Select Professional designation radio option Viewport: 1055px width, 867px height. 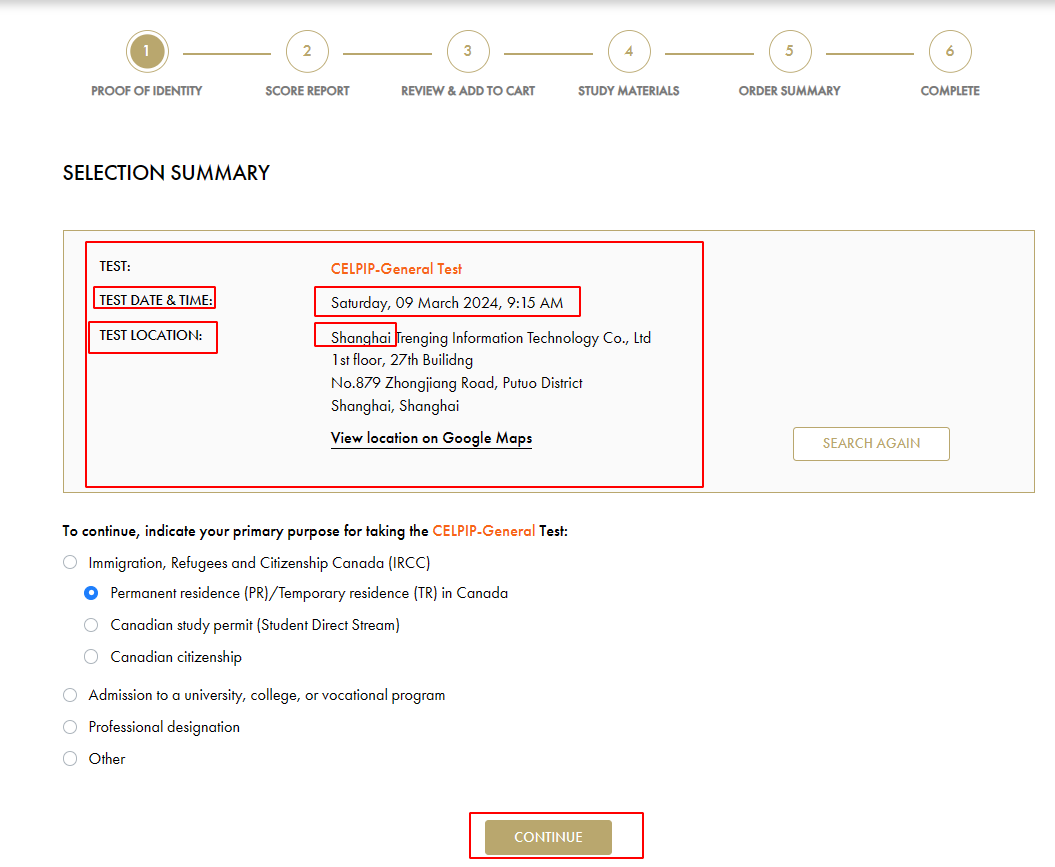70,727
